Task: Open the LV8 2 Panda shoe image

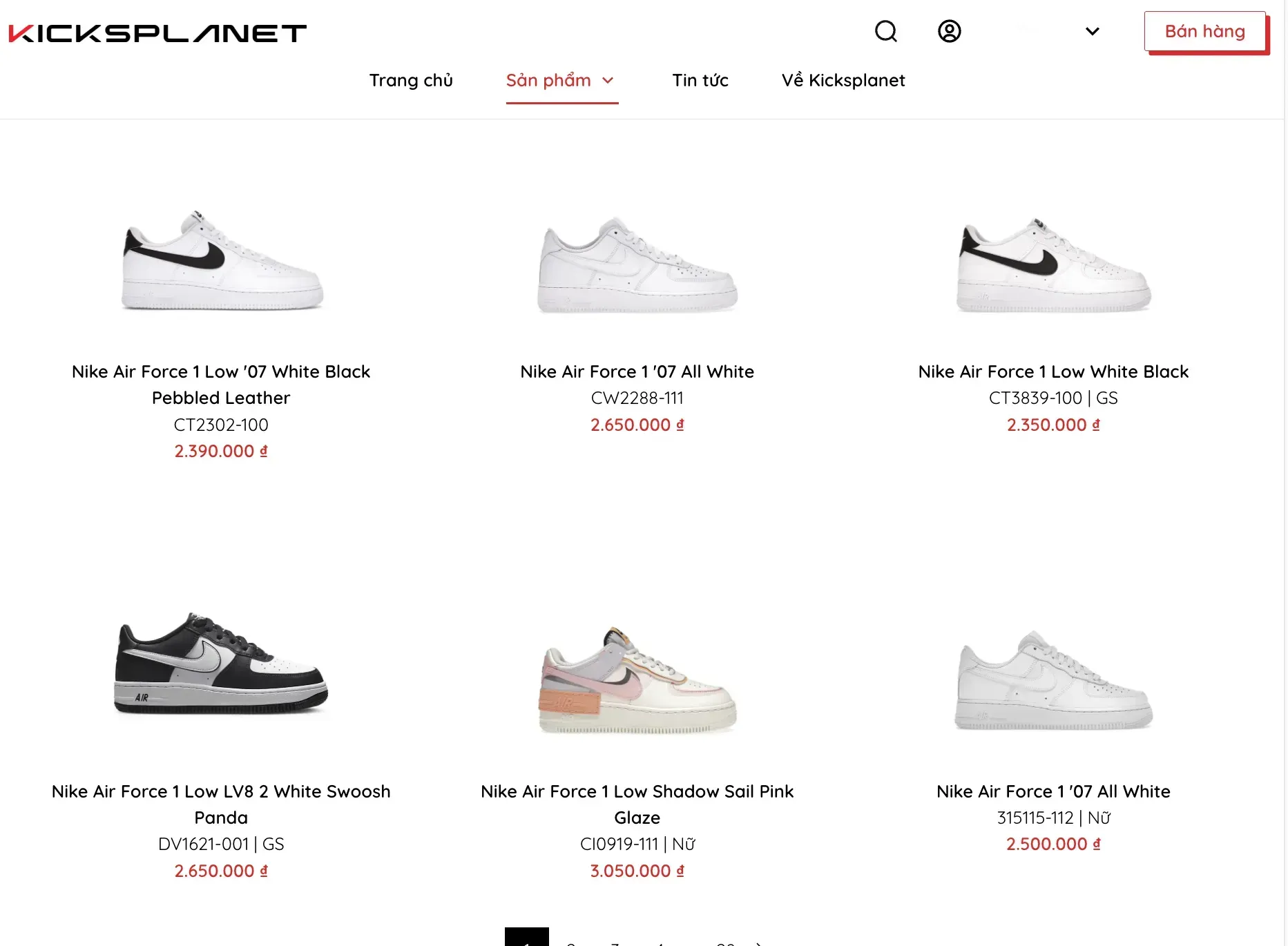Action: pos(221,663)
